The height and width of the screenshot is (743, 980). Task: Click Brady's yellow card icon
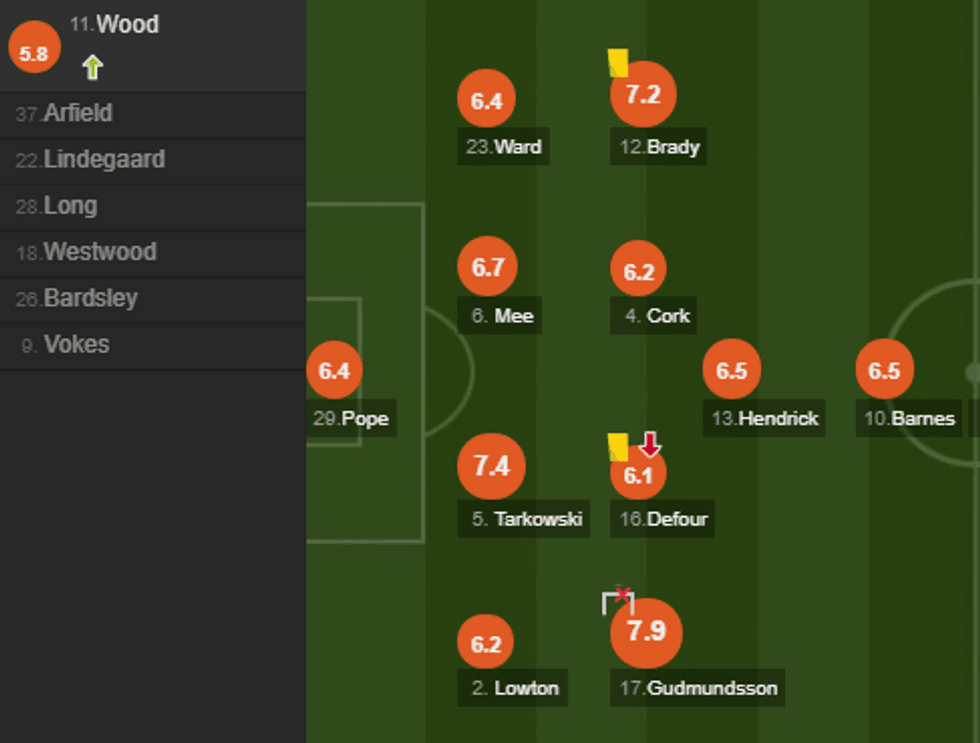click(x=617, y=63)
